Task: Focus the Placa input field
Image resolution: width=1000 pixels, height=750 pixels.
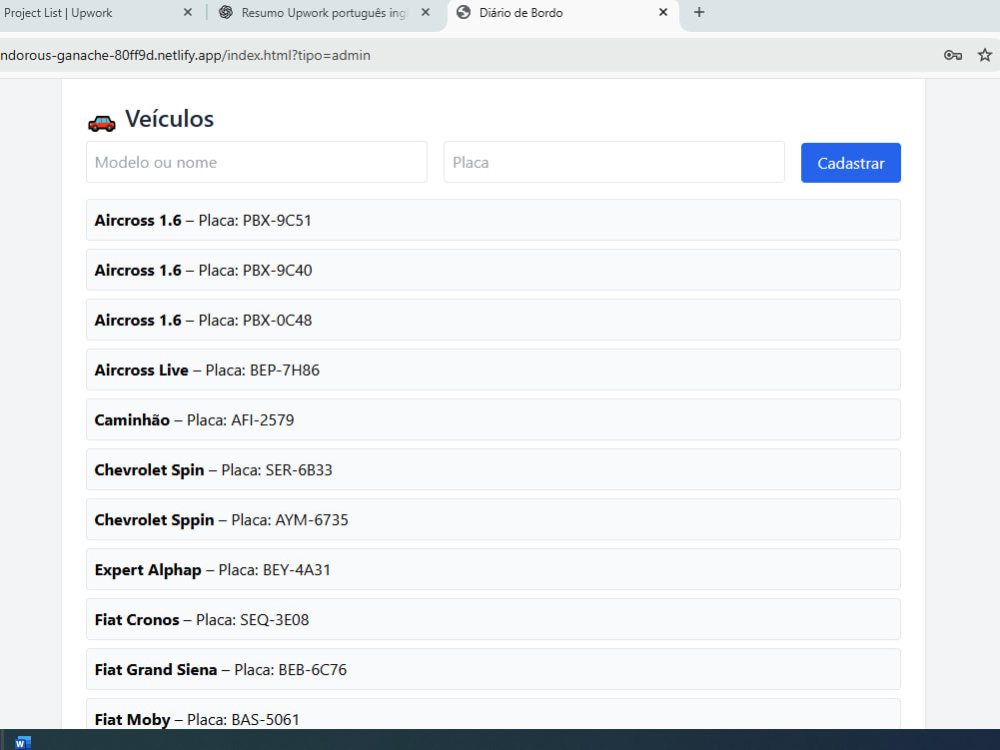Action: (614, 162)
